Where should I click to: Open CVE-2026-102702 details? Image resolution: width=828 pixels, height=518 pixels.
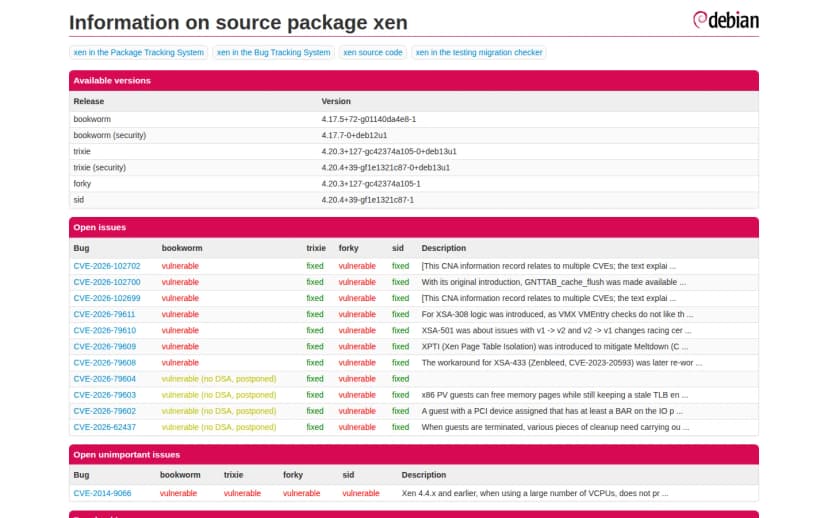107,266
